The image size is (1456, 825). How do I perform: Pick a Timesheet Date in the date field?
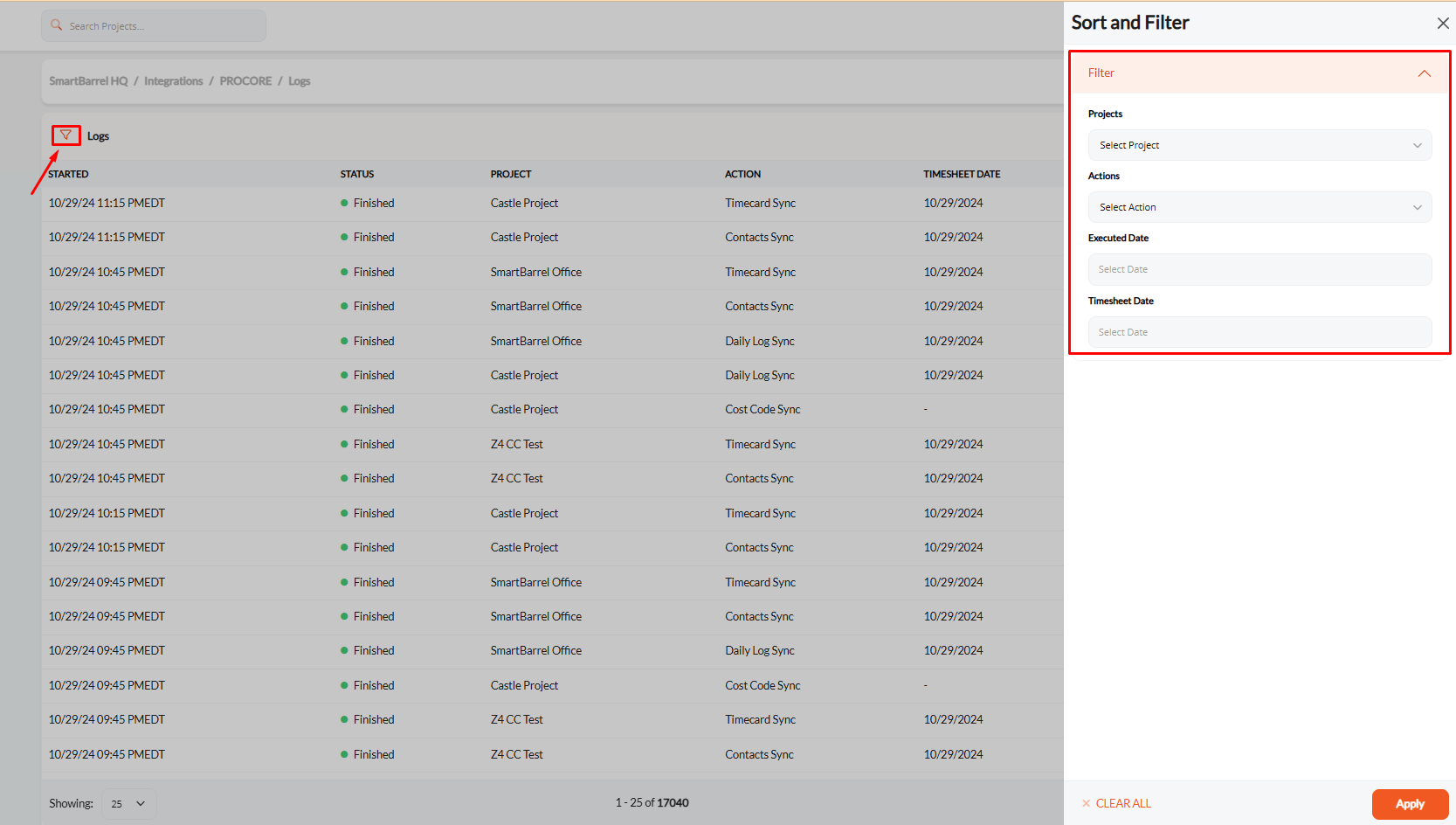coord(1259,332)
